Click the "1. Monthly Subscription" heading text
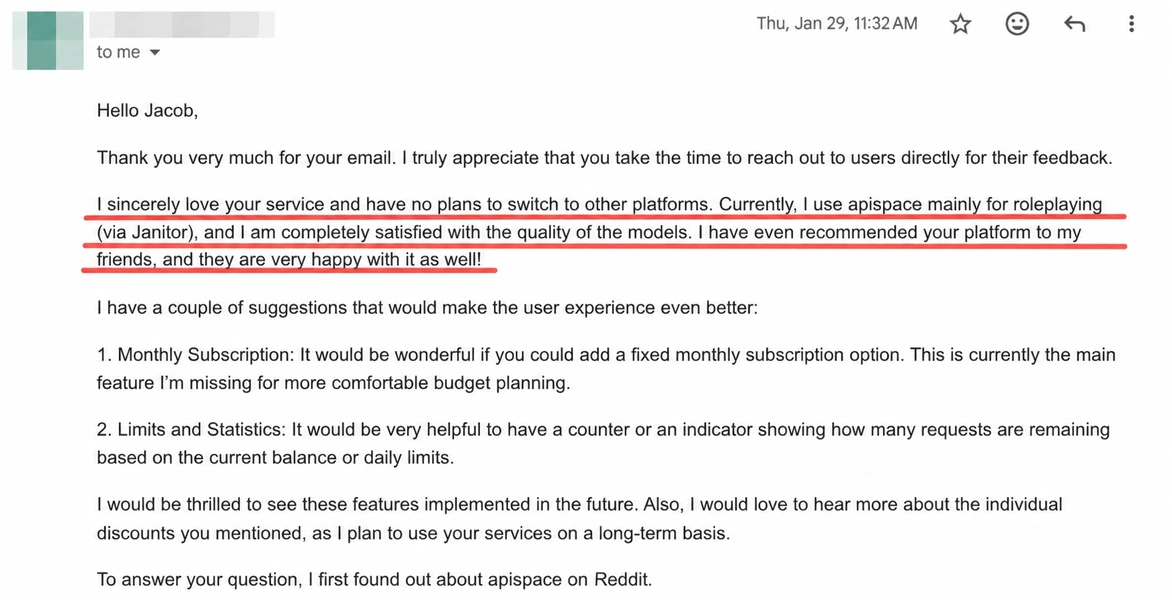1172x600 pixels. [195, 354]
